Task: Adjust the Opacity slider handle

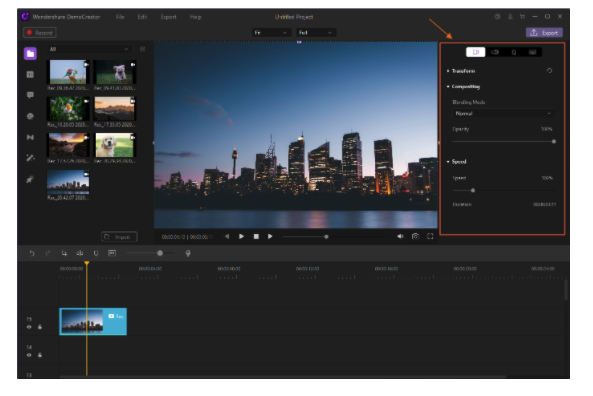Action: point(554,141)
